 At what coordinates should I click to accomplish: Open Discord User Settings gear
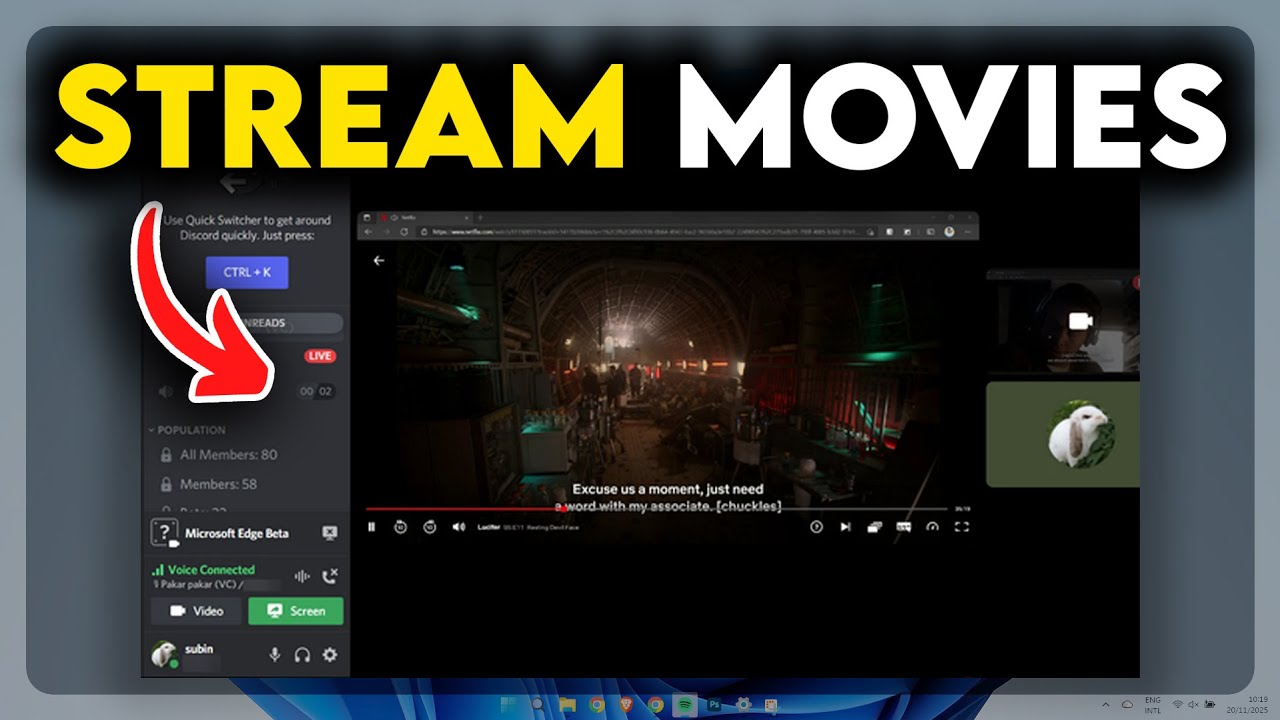pos(329,655)
